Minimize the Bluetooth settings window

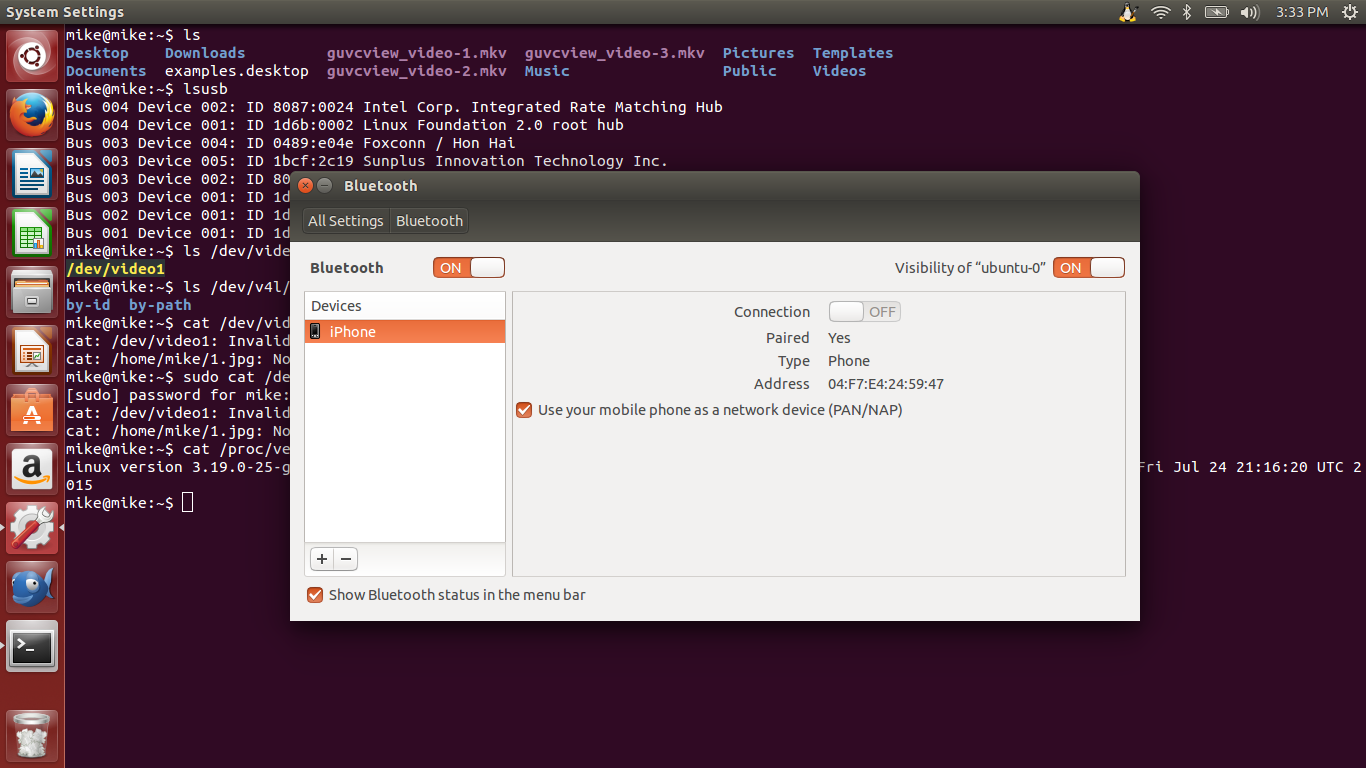pos(325,186)
